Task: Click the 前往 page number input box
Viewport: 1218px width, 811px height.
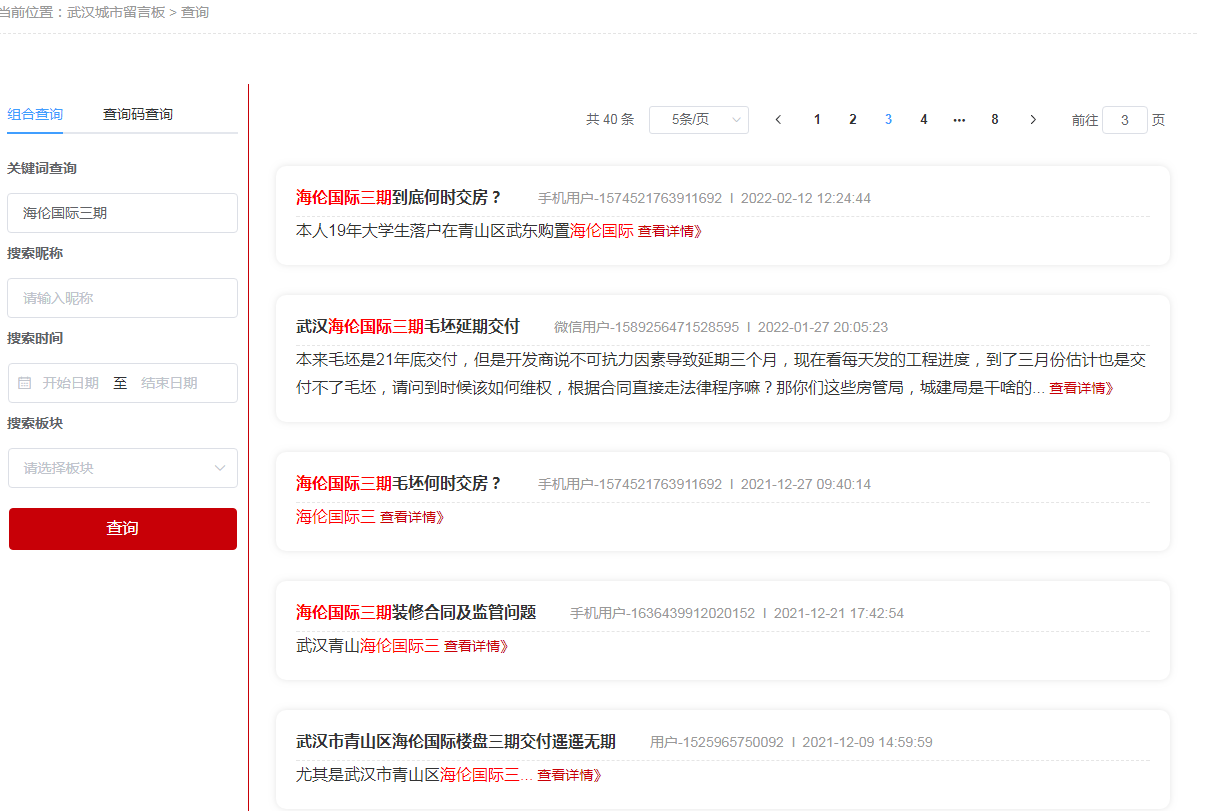Action: [x=1124, y=120]
